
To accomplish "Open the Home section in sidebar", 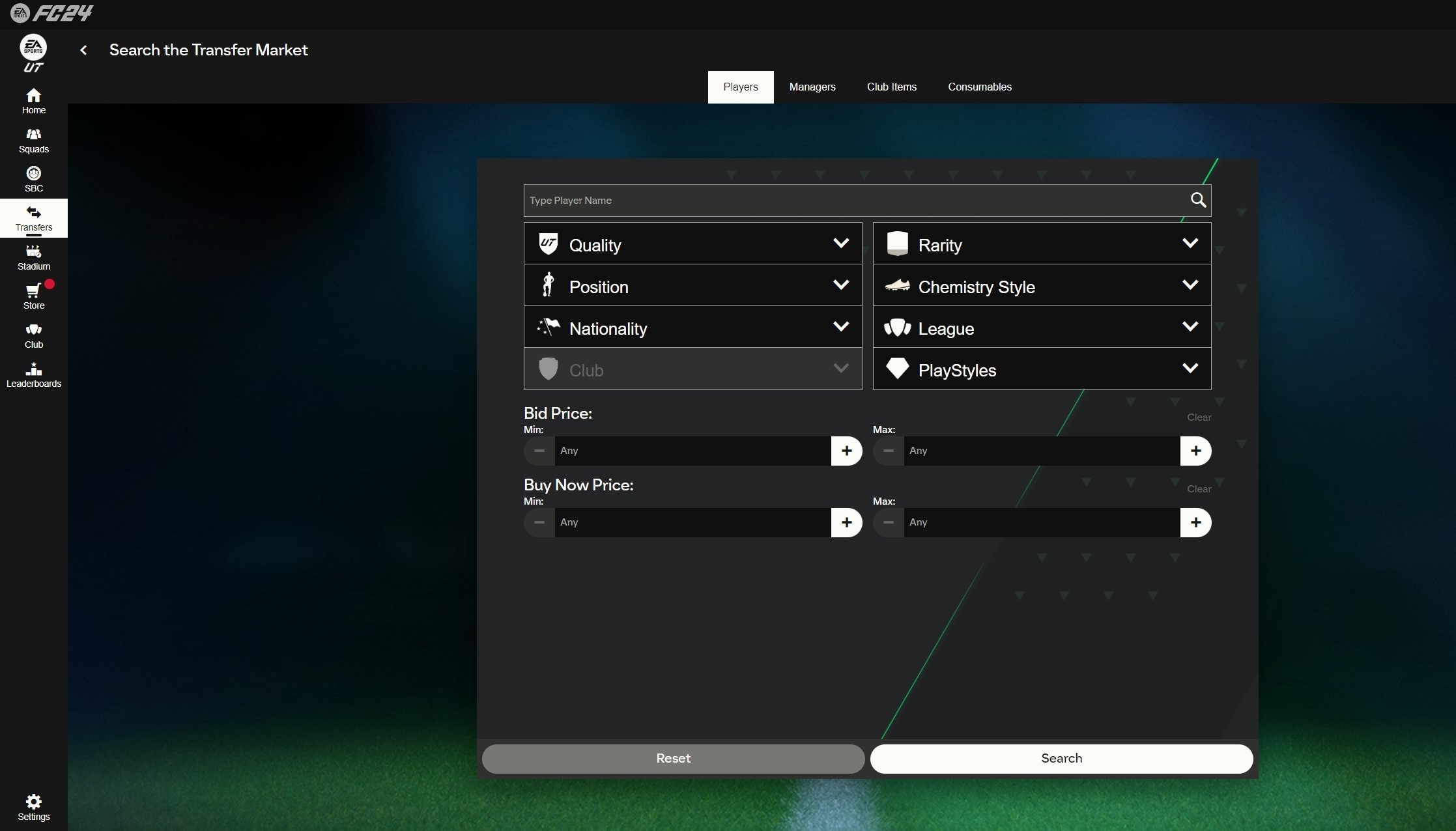I will click(x=33, y=101).
